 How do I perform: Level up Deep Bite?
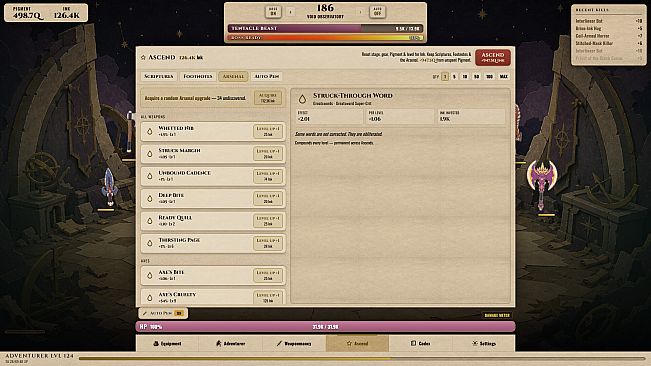coord(268,198)
